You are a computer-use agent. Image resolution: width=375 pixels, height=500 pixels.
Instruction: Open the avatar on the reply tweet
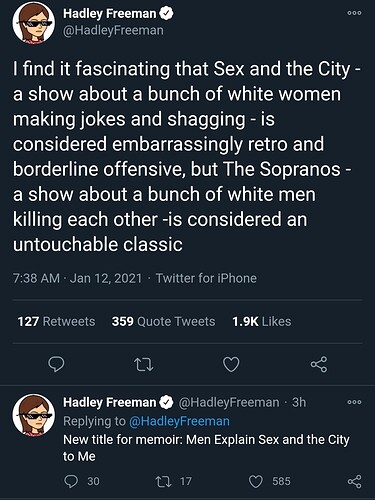(34, 415)
